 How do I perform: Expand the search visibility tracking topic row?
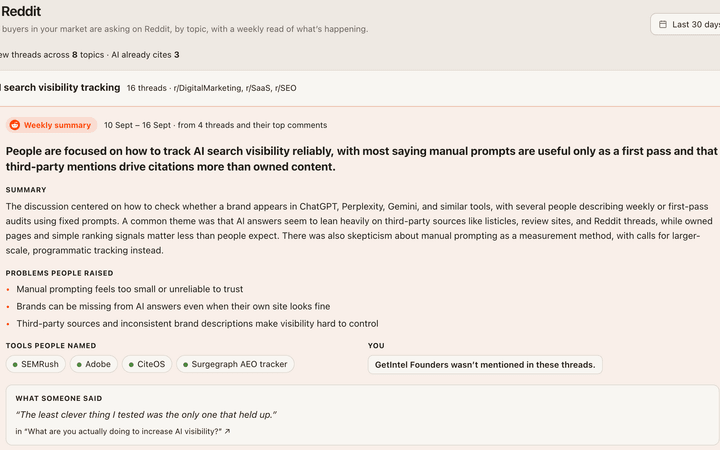360,88
